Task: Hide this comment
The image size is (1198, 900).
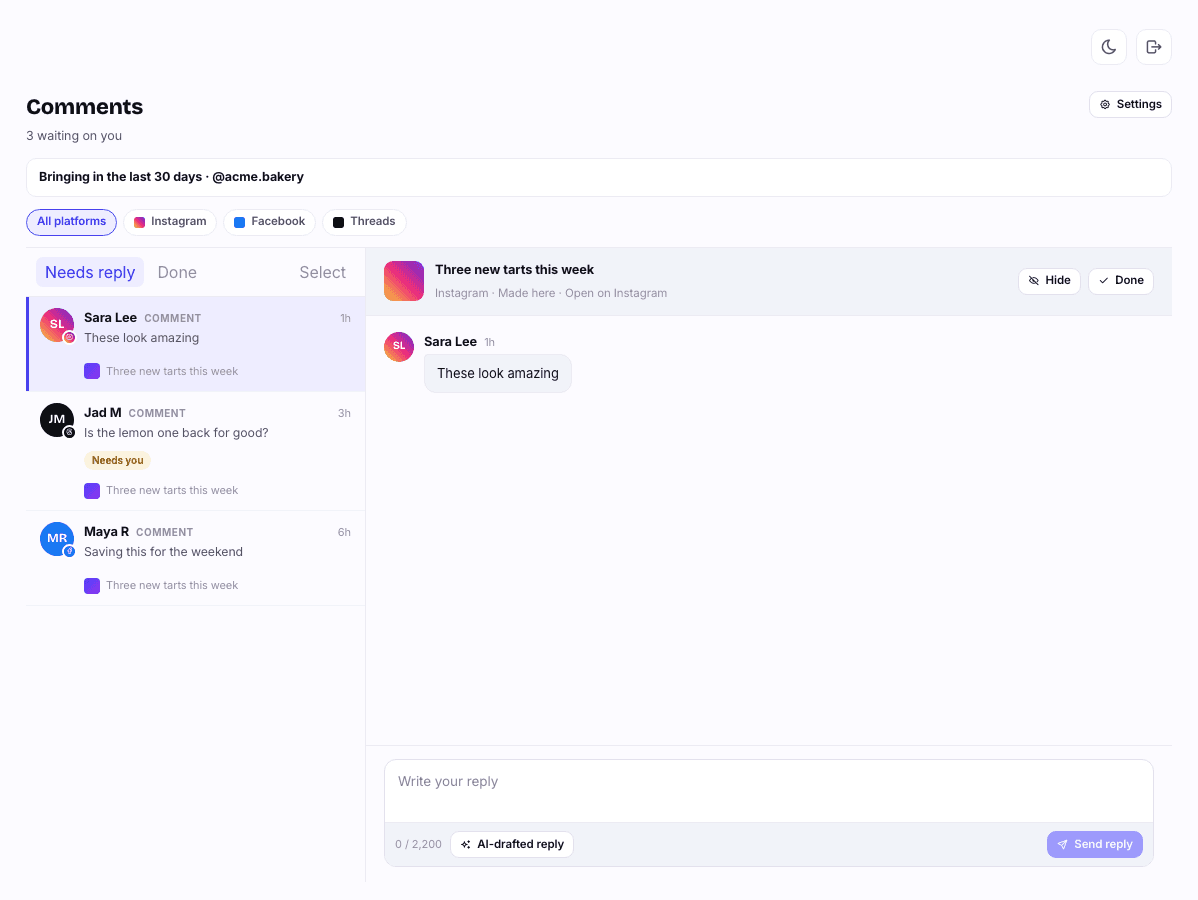Action: [1049, 281]
